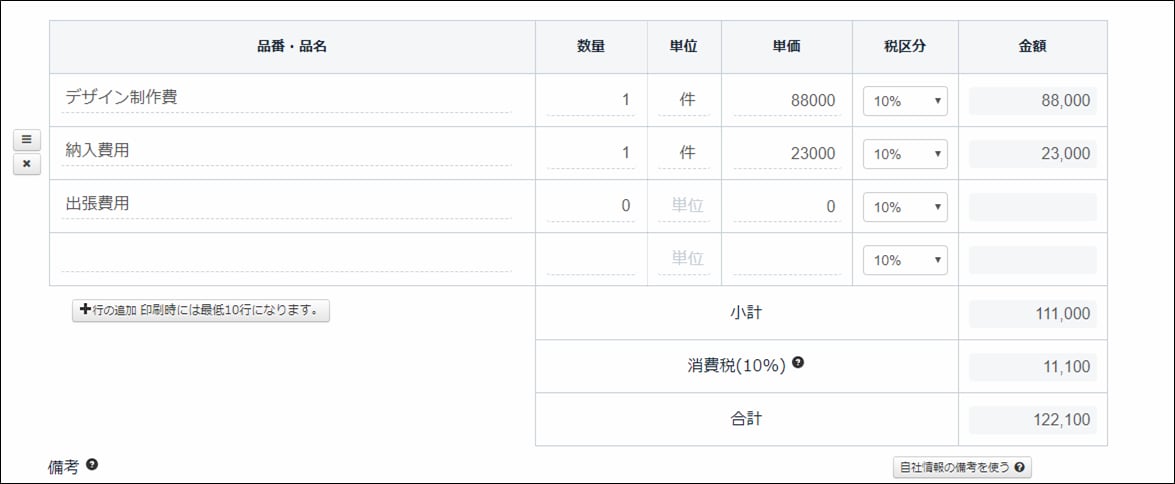Click the デザイン制作費 item name field

coord(286,98)
